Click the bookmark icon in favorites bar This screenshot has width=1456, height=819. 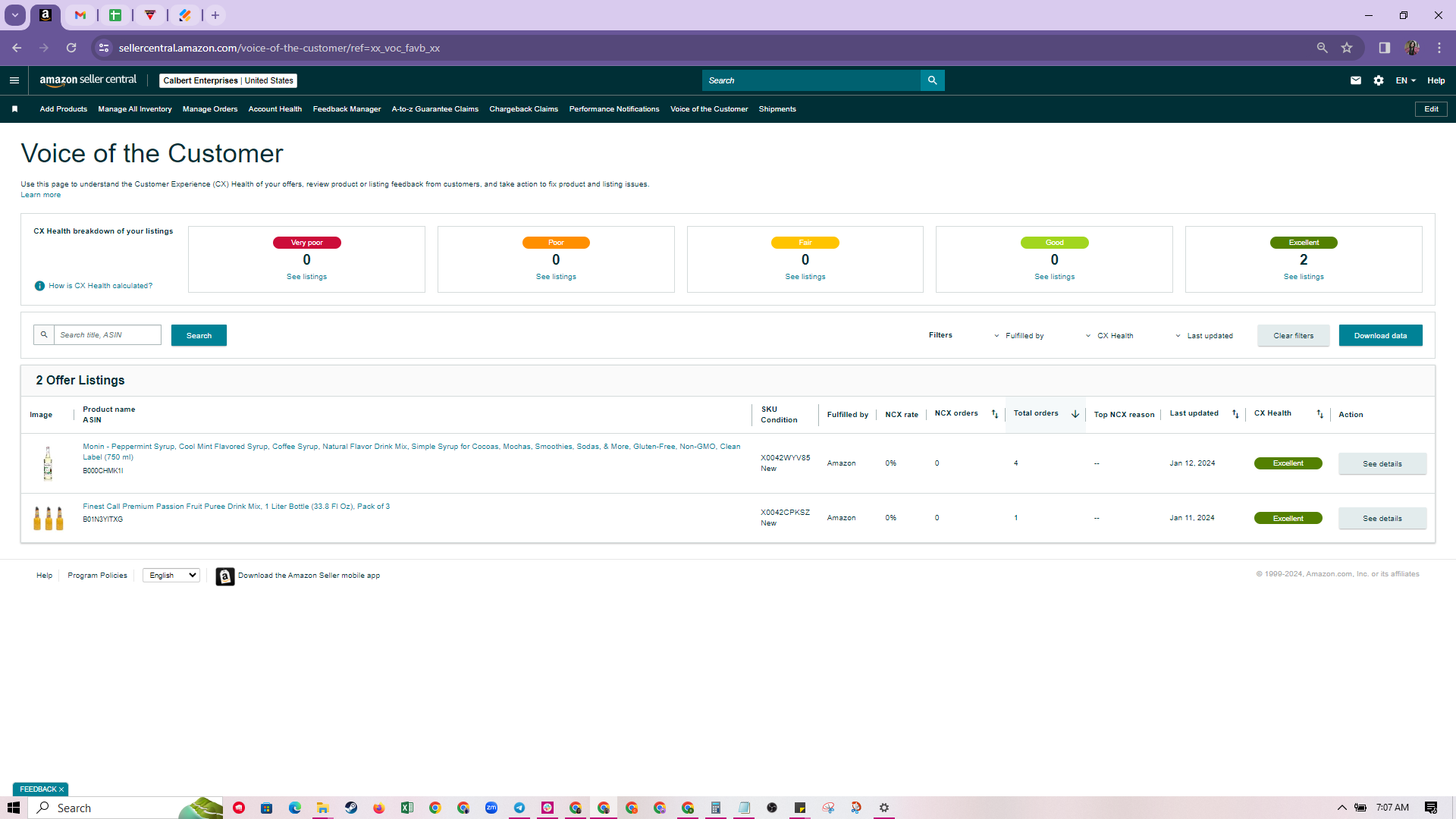coord(14,109)
